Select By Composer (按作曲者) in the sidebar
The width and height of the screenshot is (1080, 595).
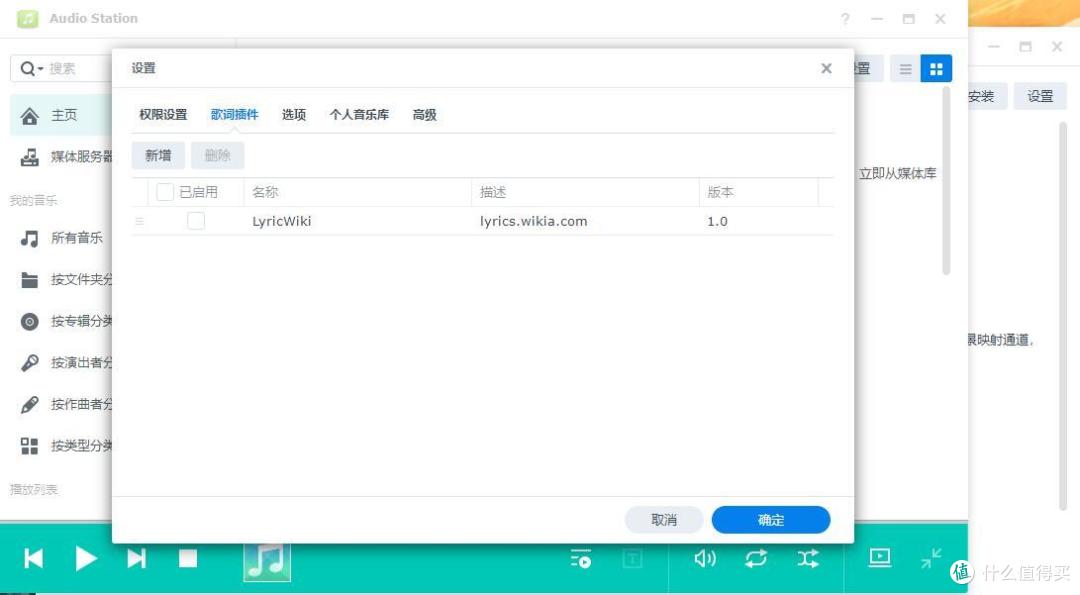[x=62, y=404]
